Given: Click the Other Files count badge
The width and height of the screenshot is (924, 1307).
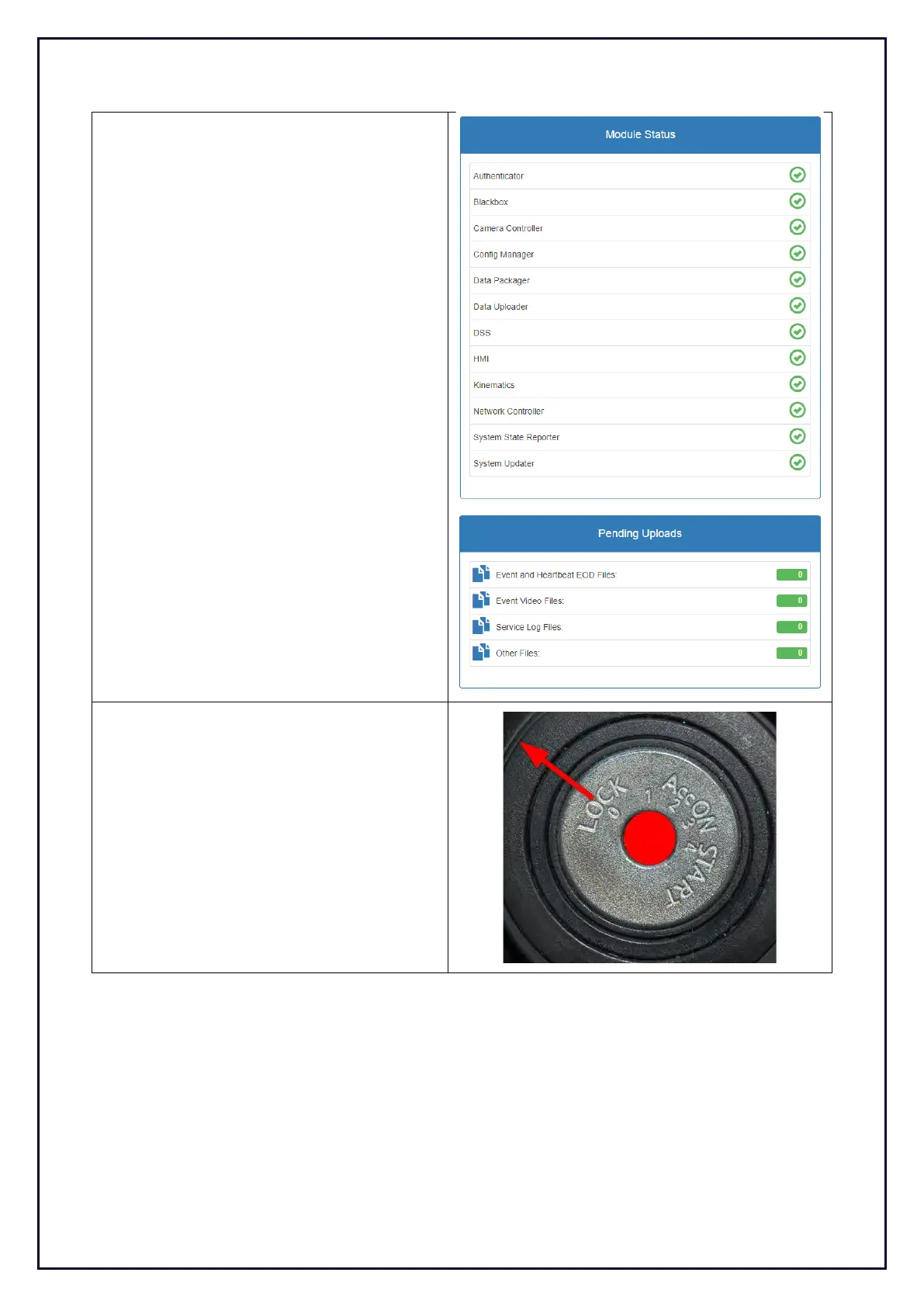Looking at the screenshot, I should (x=792, y=653).
